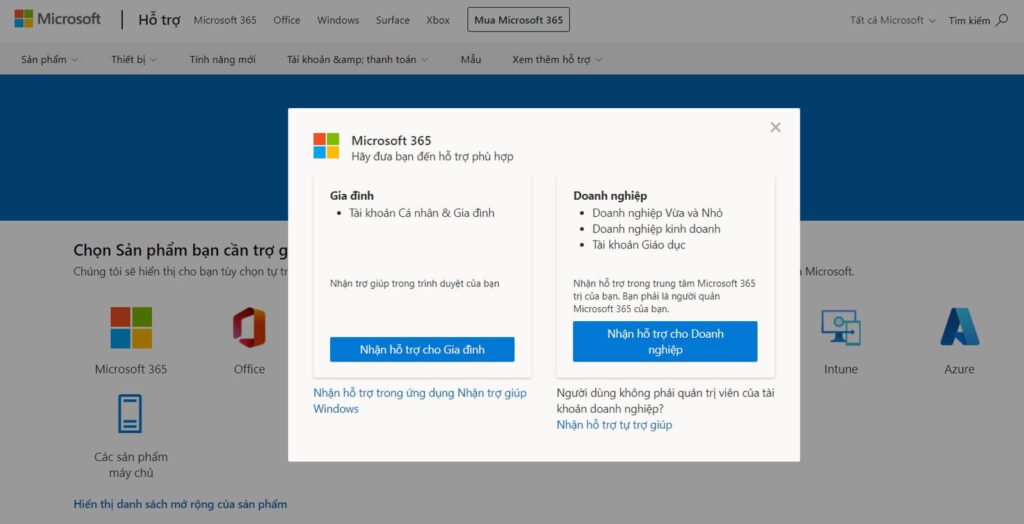Select the Microsoft 365 product icon
The image size is (1024, 524).
click(131, 327)
